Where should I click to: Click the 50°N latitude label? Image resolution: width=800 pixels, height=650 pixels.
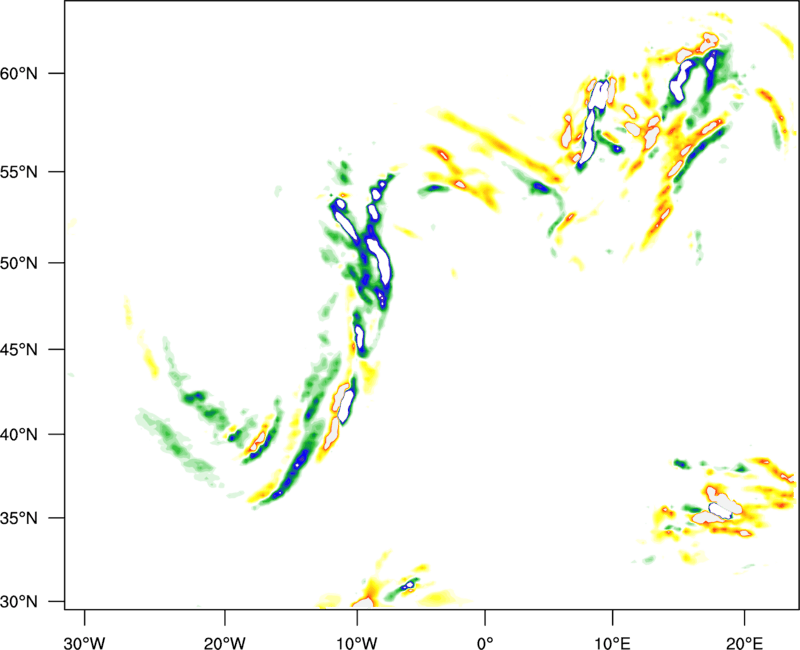tap(19, 263)
